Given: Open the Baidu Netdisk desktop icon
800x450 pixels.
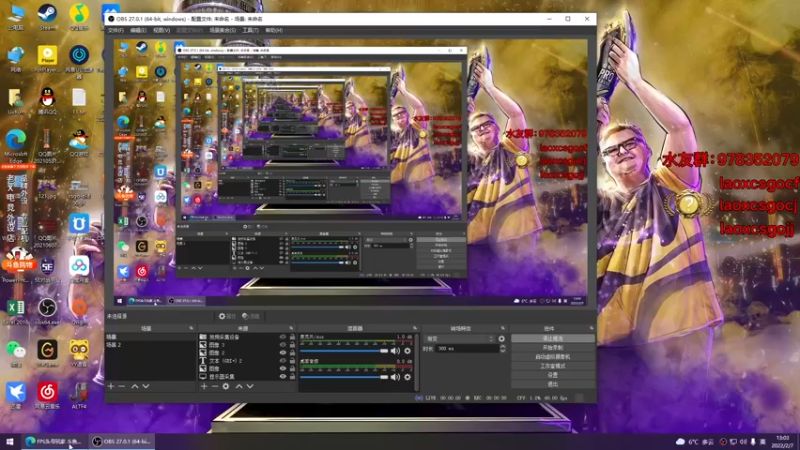Looking at the screenshot, I should (79, 266).
